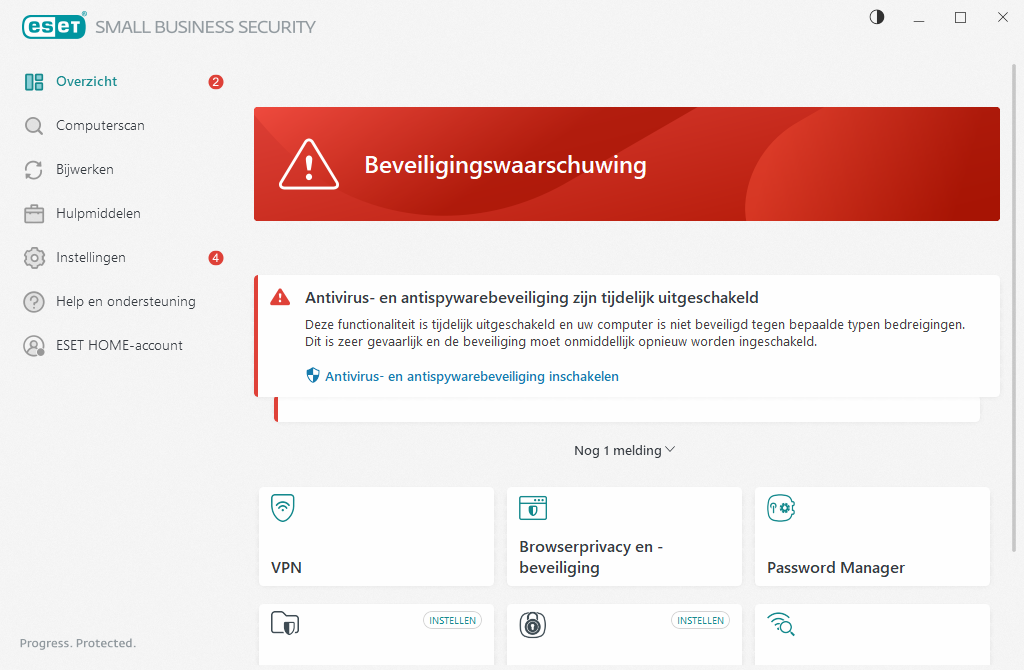Click INSTELLEN on the folder shield tile
The height and width of the screenshot is (670, 1024).
(453, 620)
